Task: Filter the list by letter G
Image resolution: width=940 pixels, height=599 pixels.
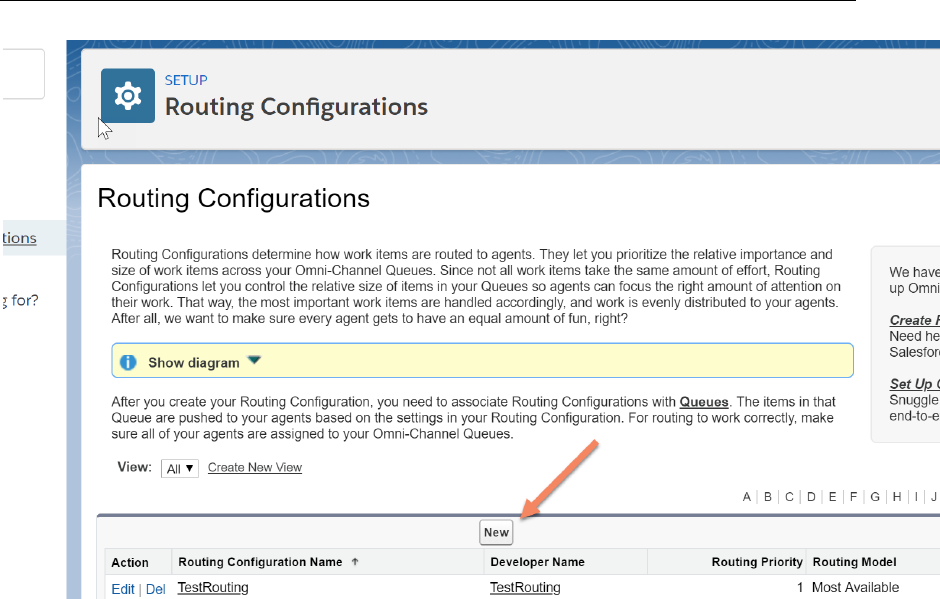Action: pos(875,497)
